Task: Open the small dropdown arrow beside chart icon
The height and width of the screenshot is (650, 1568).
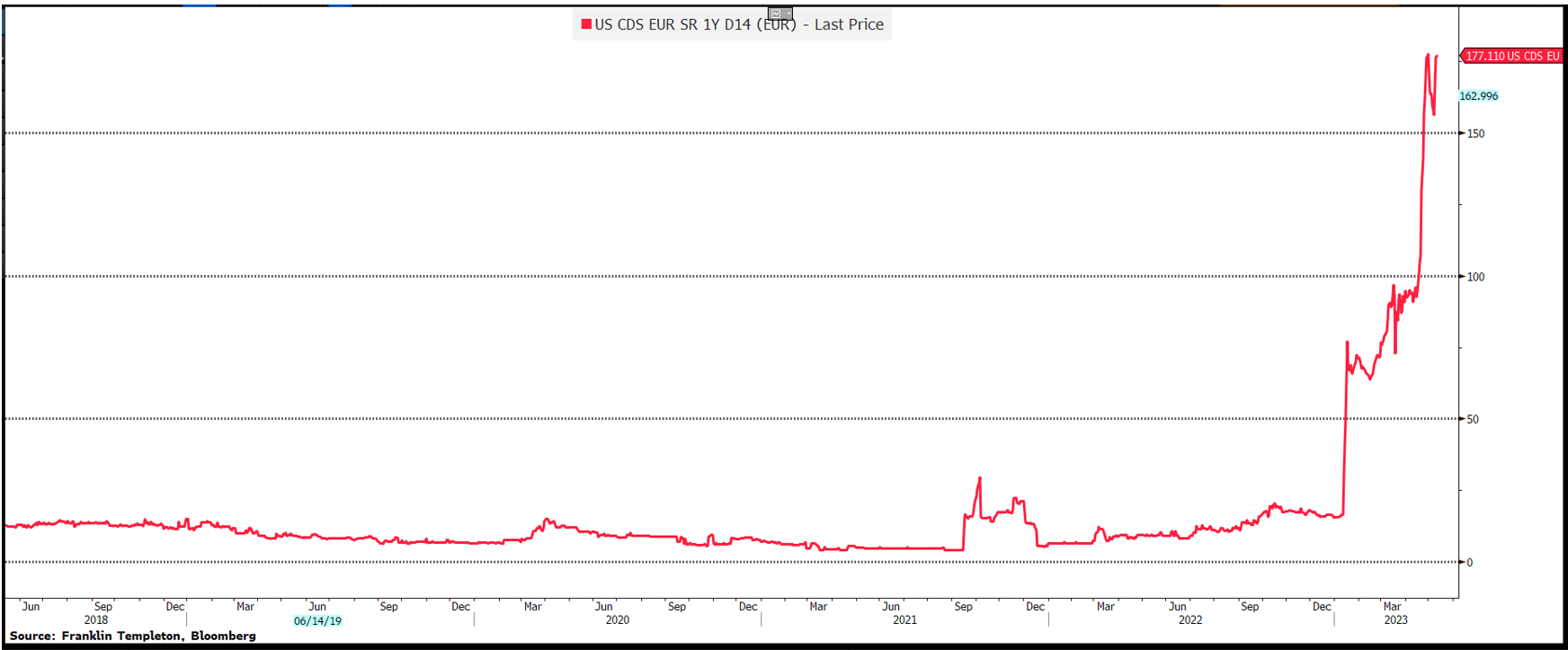Action: (787, 13)
